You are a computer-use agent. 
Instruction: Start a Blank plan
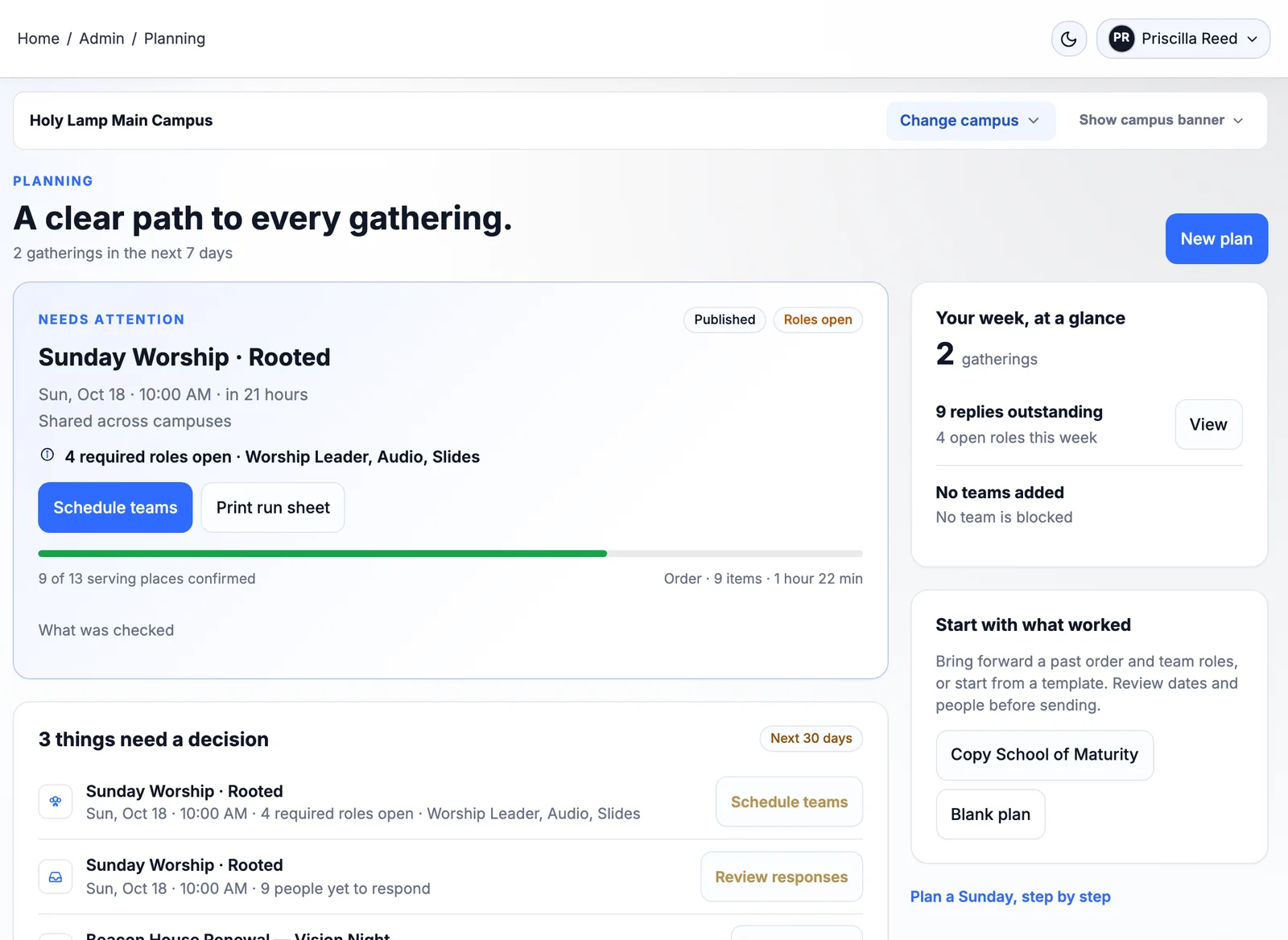tap(990, 814)
